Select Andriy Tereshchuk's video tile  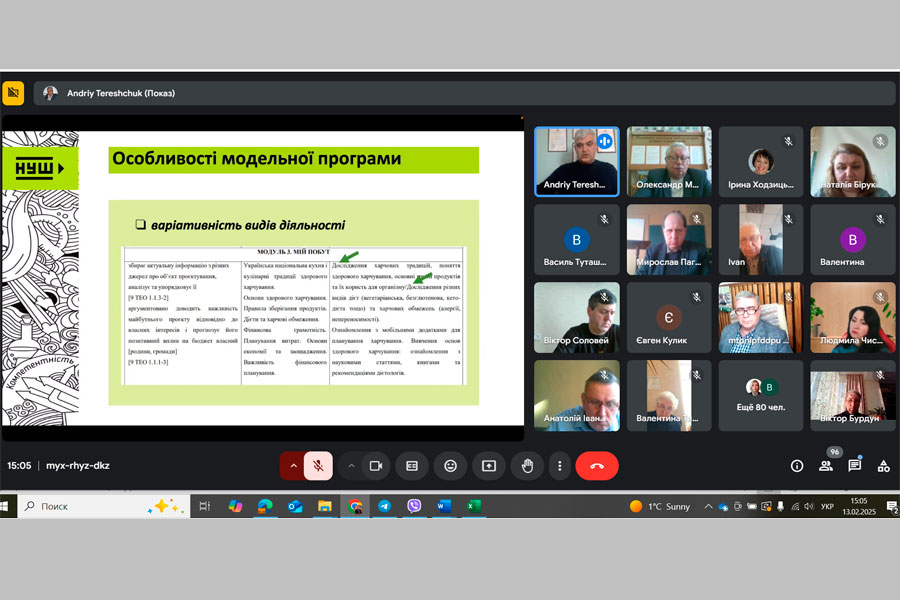(577, 162)
